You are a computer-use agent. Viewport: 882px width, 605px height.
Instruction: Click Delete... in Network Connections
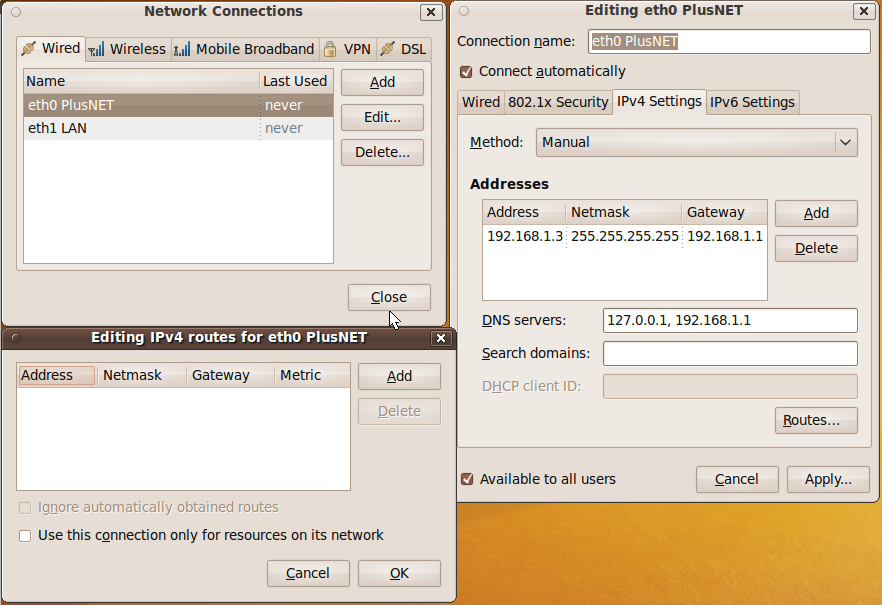point(382,152)
